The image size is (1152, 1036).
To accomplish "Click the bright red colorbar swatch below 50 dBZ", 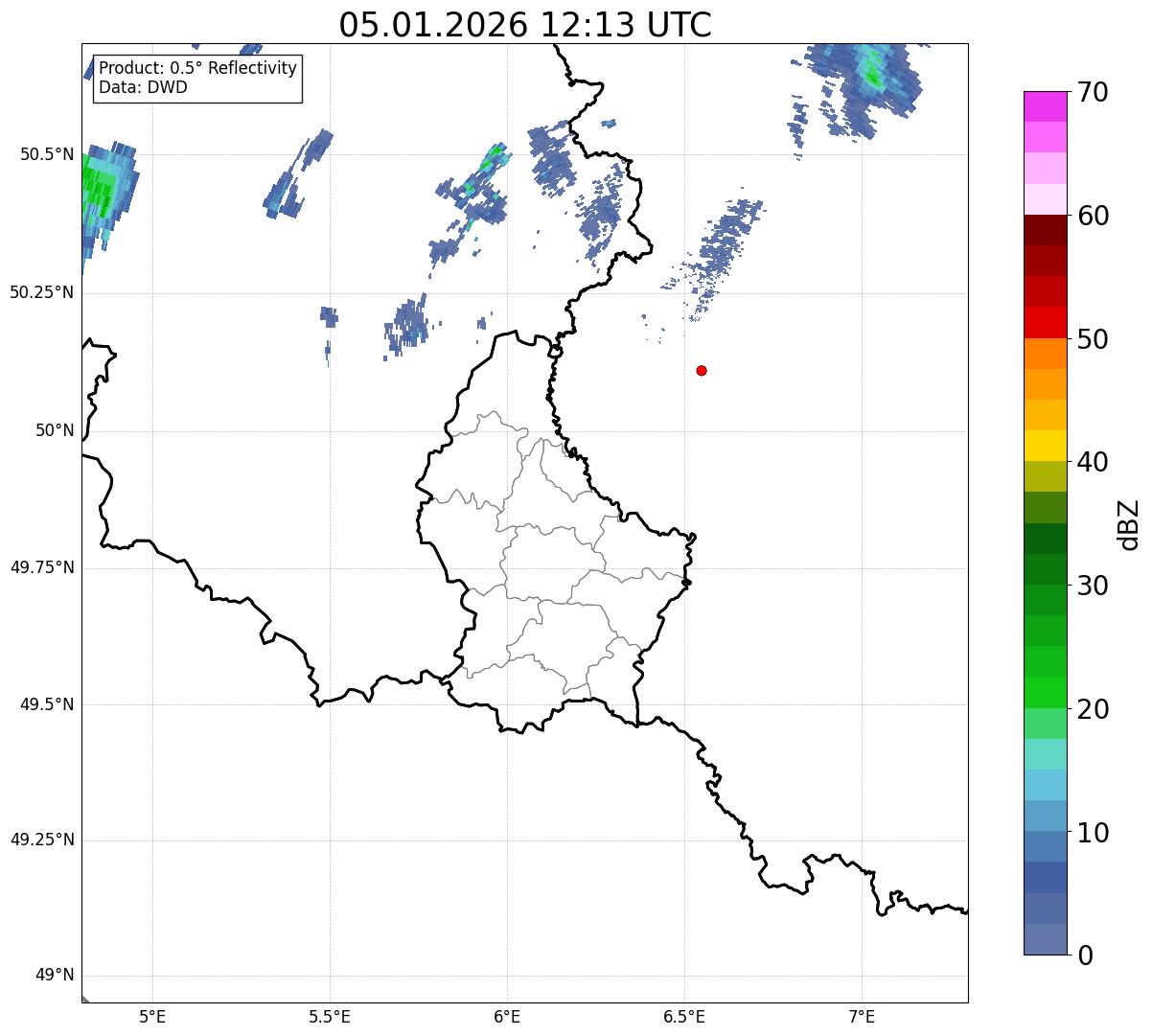I will [1045, 322].
